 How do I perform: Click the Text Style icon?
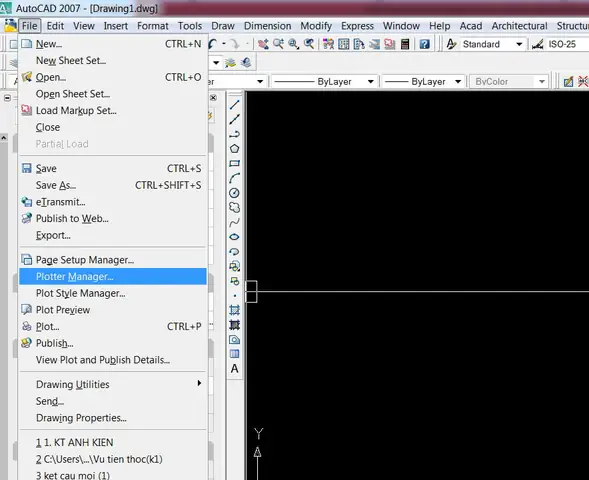(451, 44)
